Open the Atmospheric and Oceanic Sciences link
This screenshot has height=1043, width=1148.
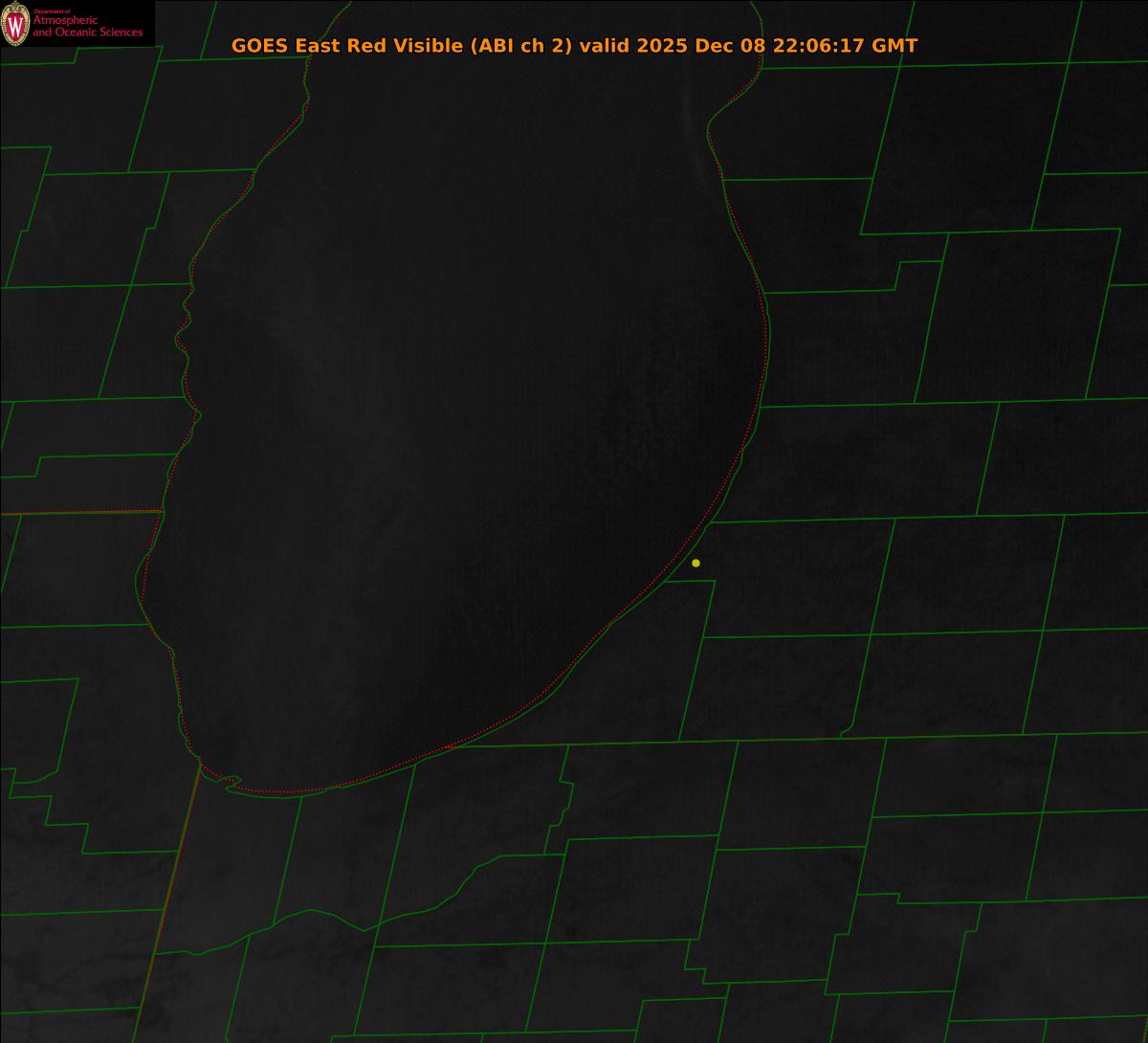tap(87, 27)
